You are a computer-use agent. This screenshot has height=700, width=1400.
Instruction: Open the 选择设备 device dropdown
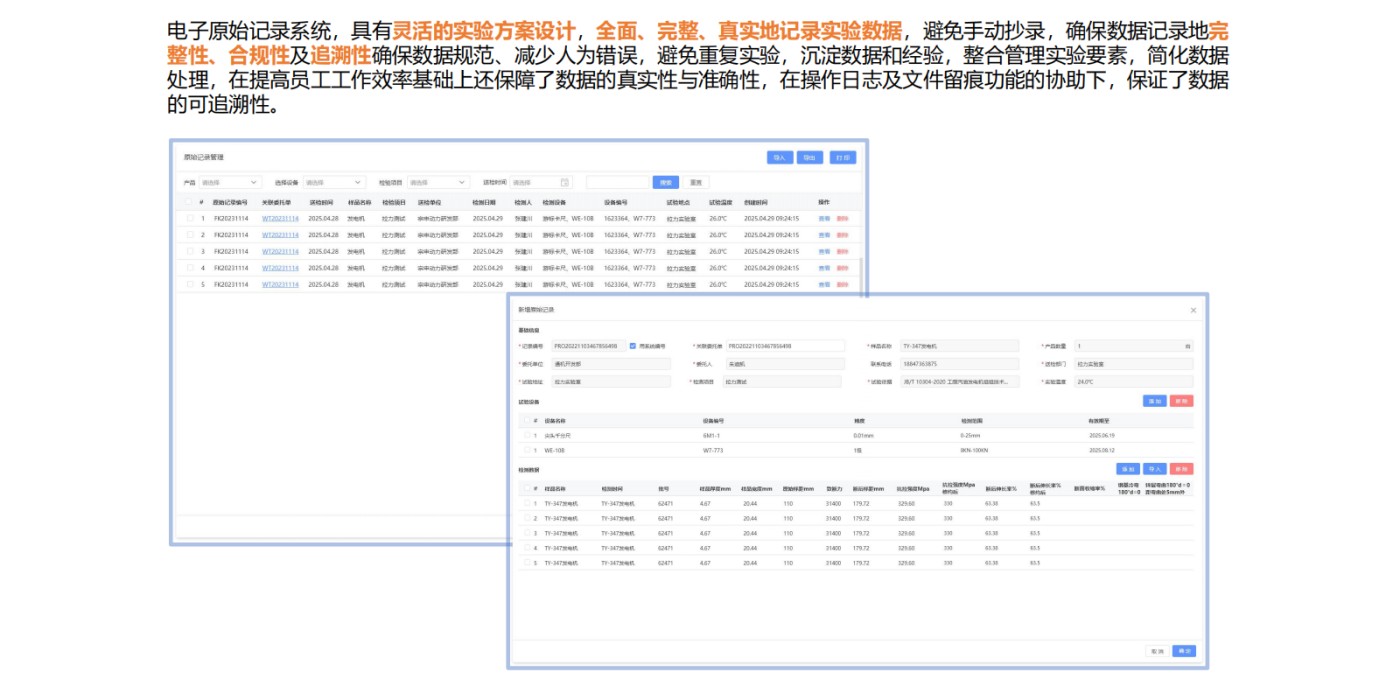pyautogui.click(x=335, y=182)
